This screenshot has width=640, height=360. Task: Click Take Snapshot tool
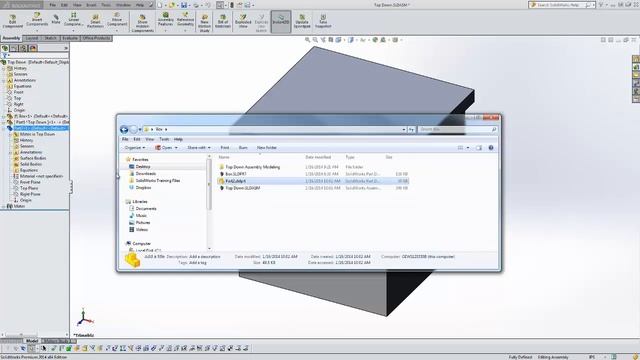point(323,21)
